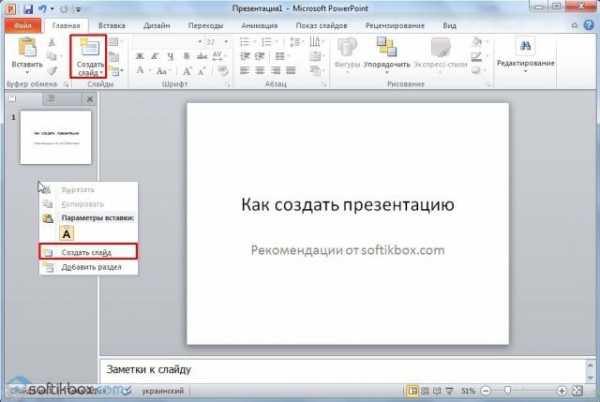Viewport: 600px width, 402px height.
Task: Open PowerPoint help question mark icon
Action: (589, 25)
